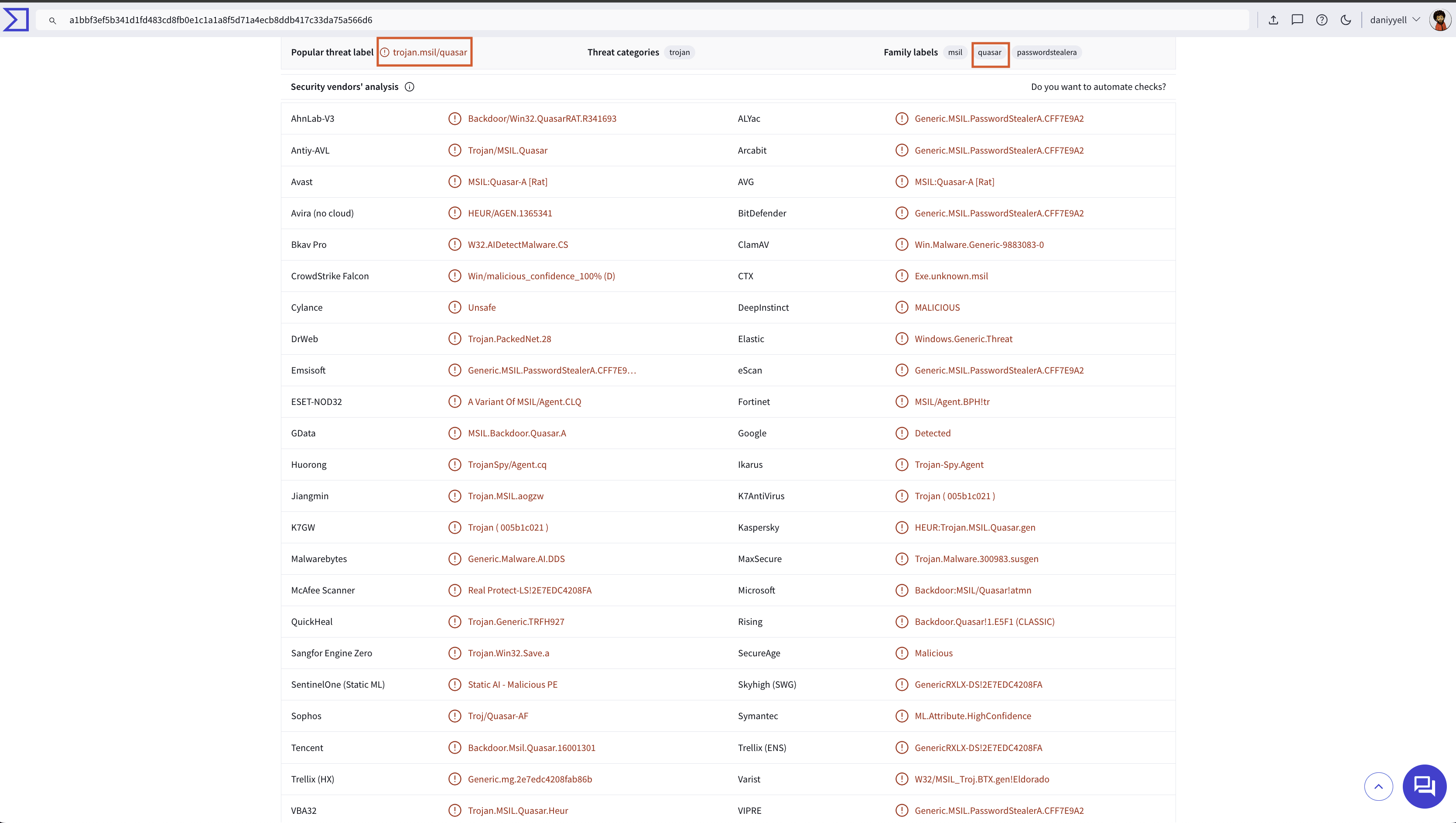The width and height of the screenshot is (1456, 823).
Task: Click 'Do you want to automate checks?' link
Action: coord(1098,86)
